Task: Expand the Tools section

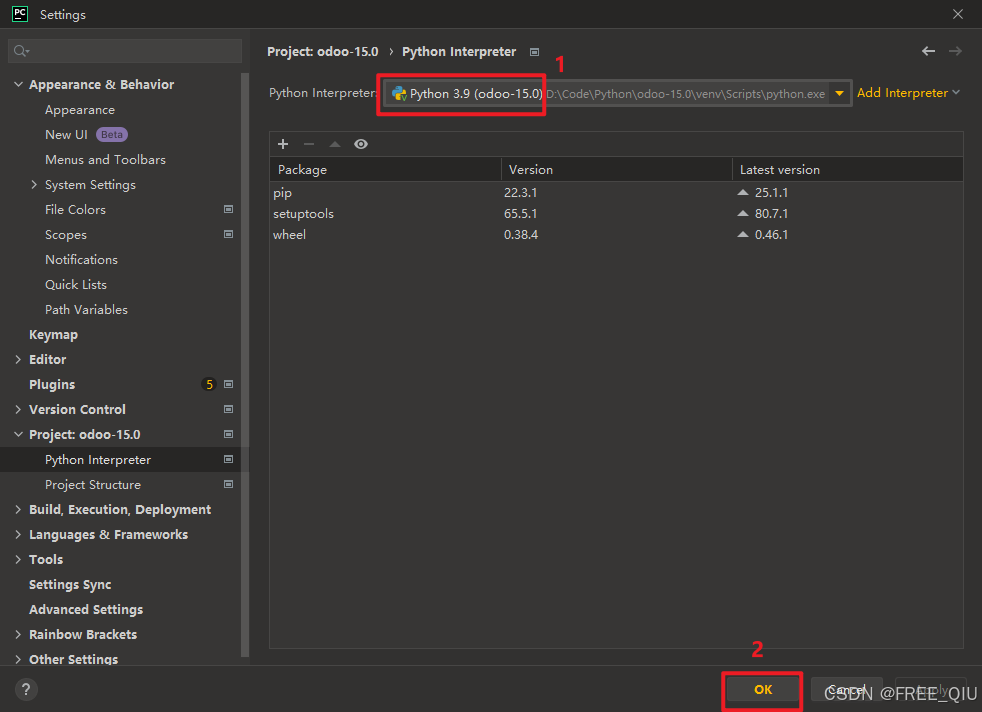Action: click(18, 559)
